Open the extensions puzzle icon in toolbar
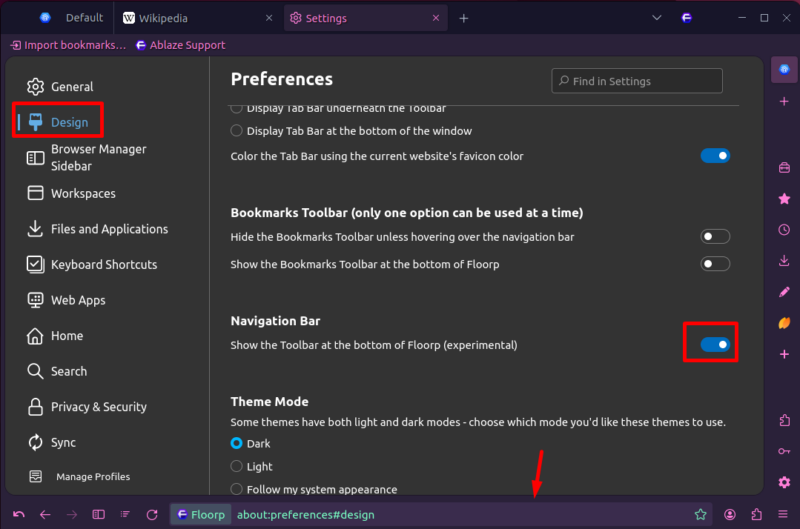 757,515
